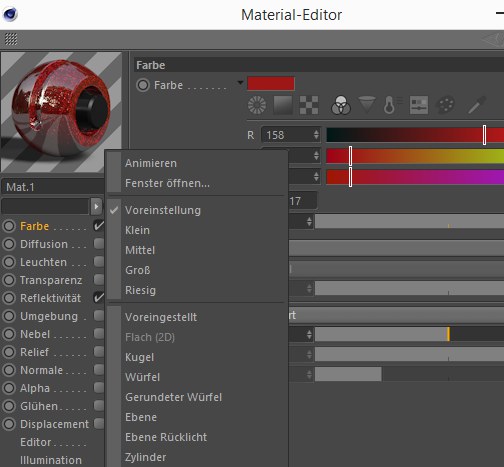Open the Illumination settings page
Screen dimensions: 504x467
pos(51,460)
